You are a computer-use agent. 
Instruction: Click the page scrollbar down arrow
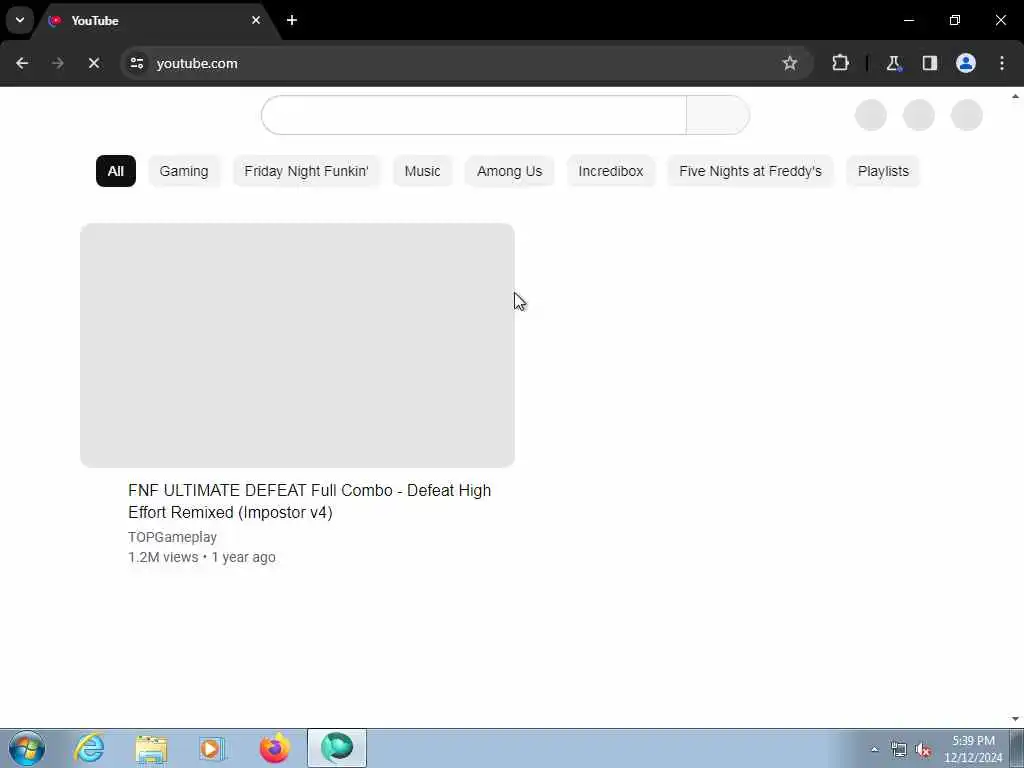tap(1016, 719)
